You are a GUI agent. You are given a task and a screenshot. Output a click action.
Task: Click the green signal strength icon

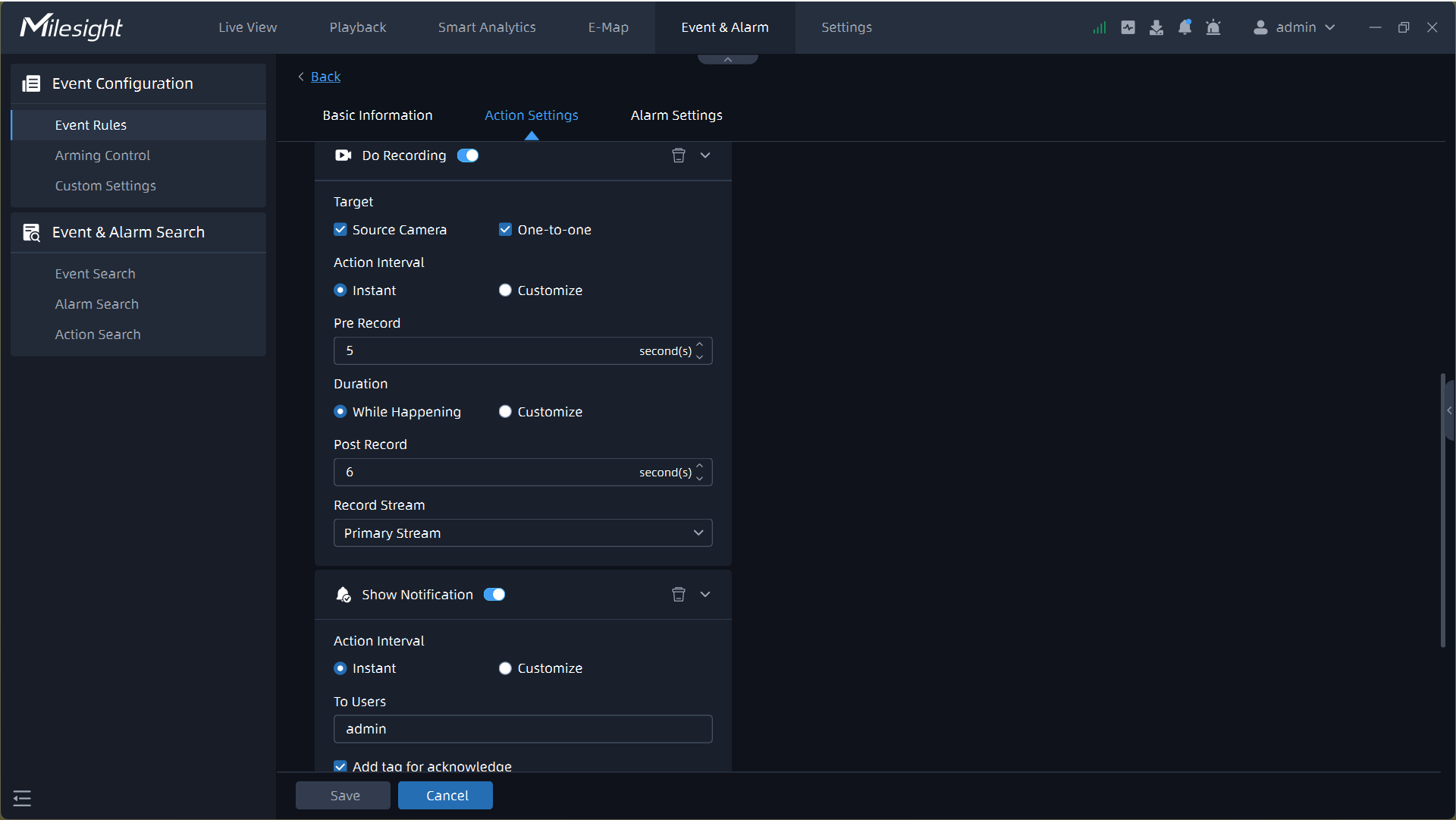pos(1100,28)
